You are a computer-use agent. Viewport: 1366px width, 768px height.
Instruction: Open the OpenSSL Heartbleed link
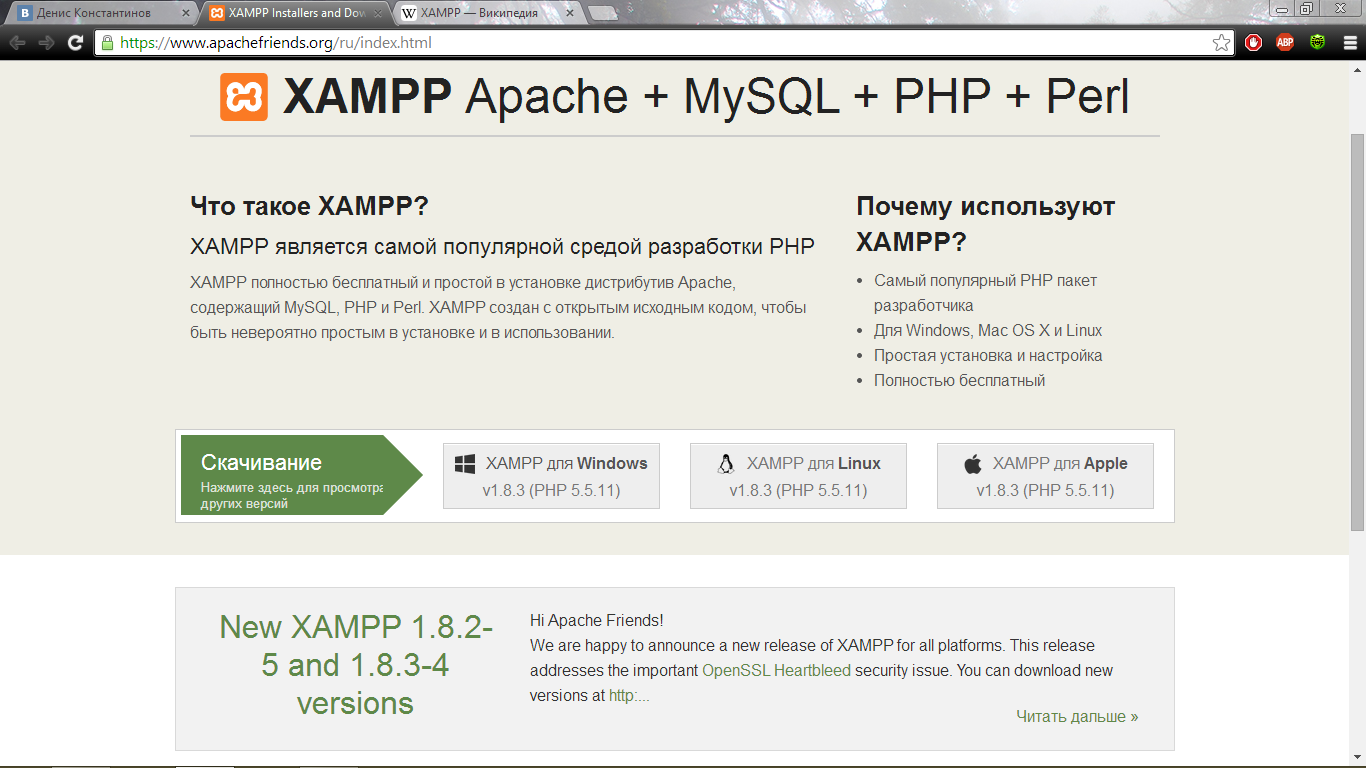(x=776, y=670)
